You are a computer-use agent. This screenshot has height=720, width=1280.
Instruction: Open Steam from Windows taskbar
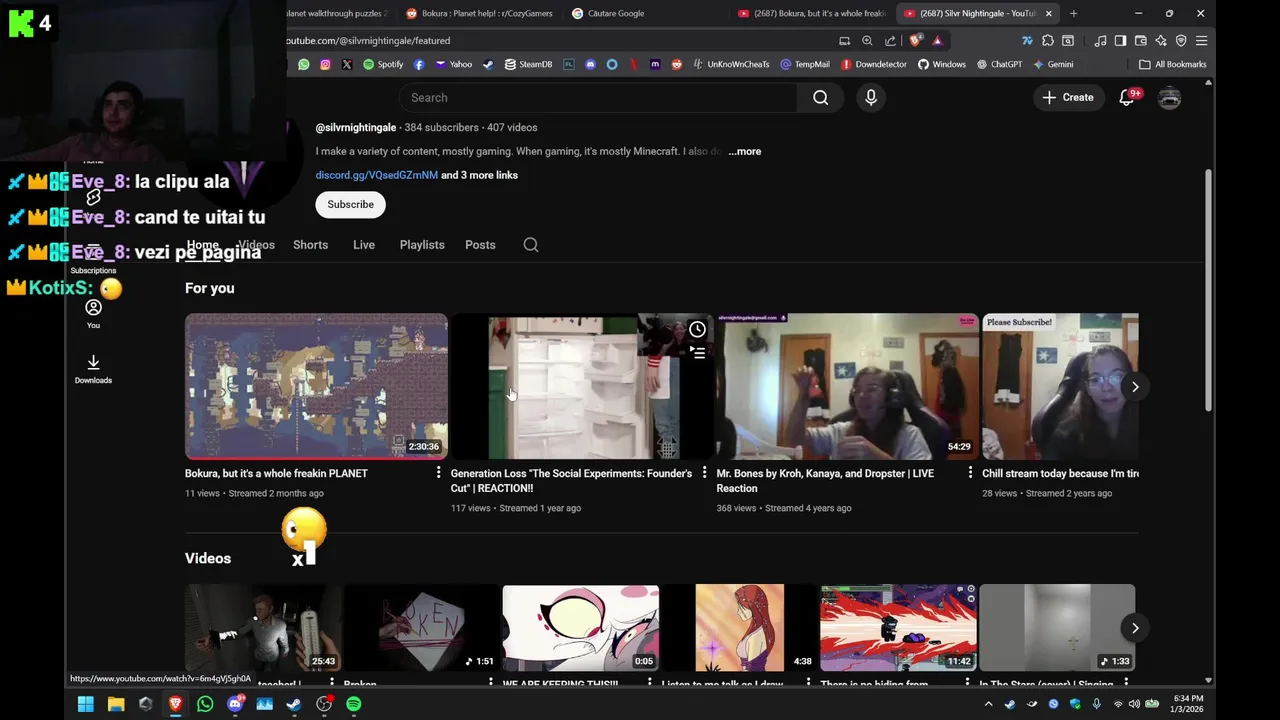click(x=294, y=704)
